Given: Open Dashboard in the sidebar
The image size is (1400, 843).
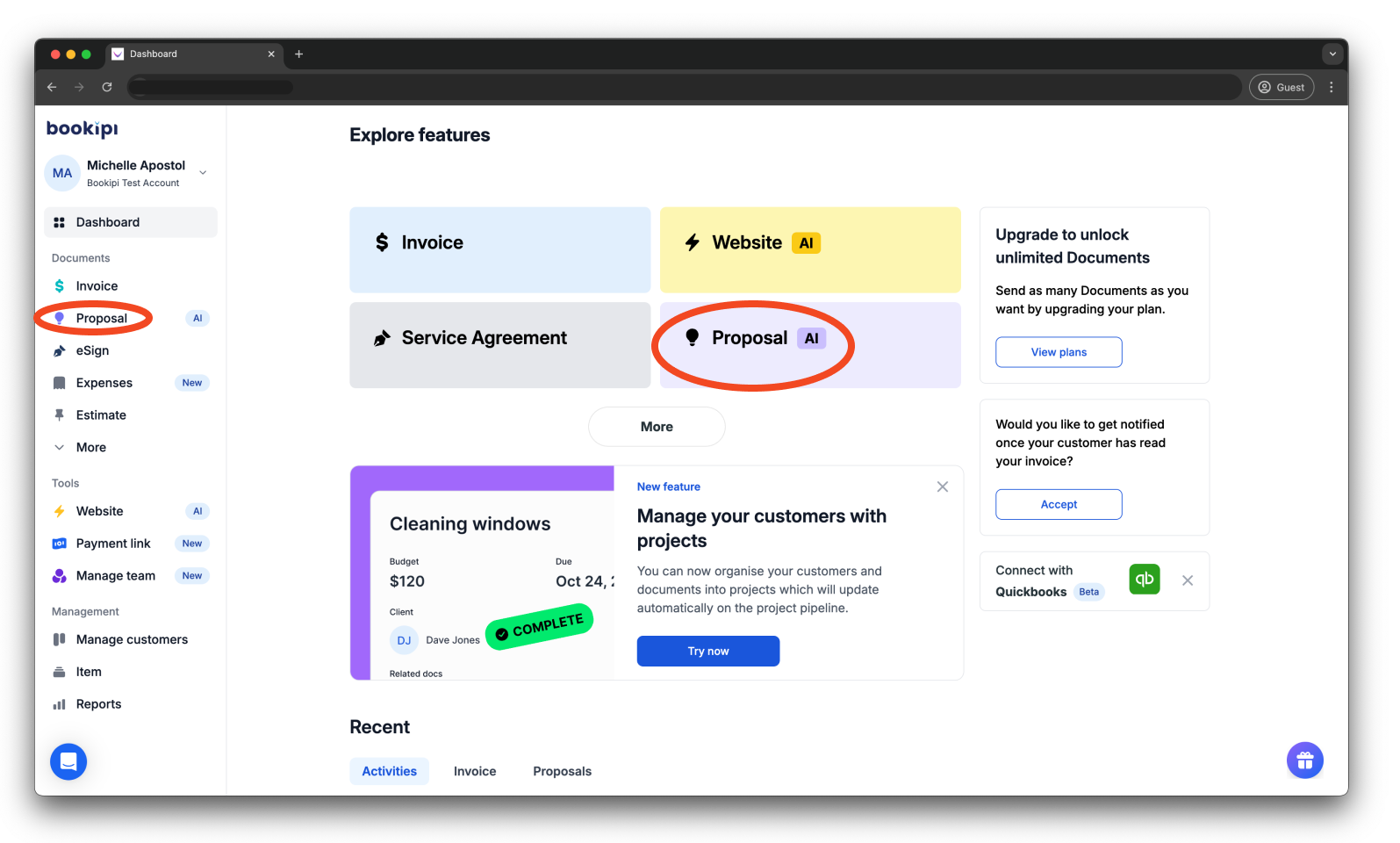Looking at the screenshot, I should 131,222.
